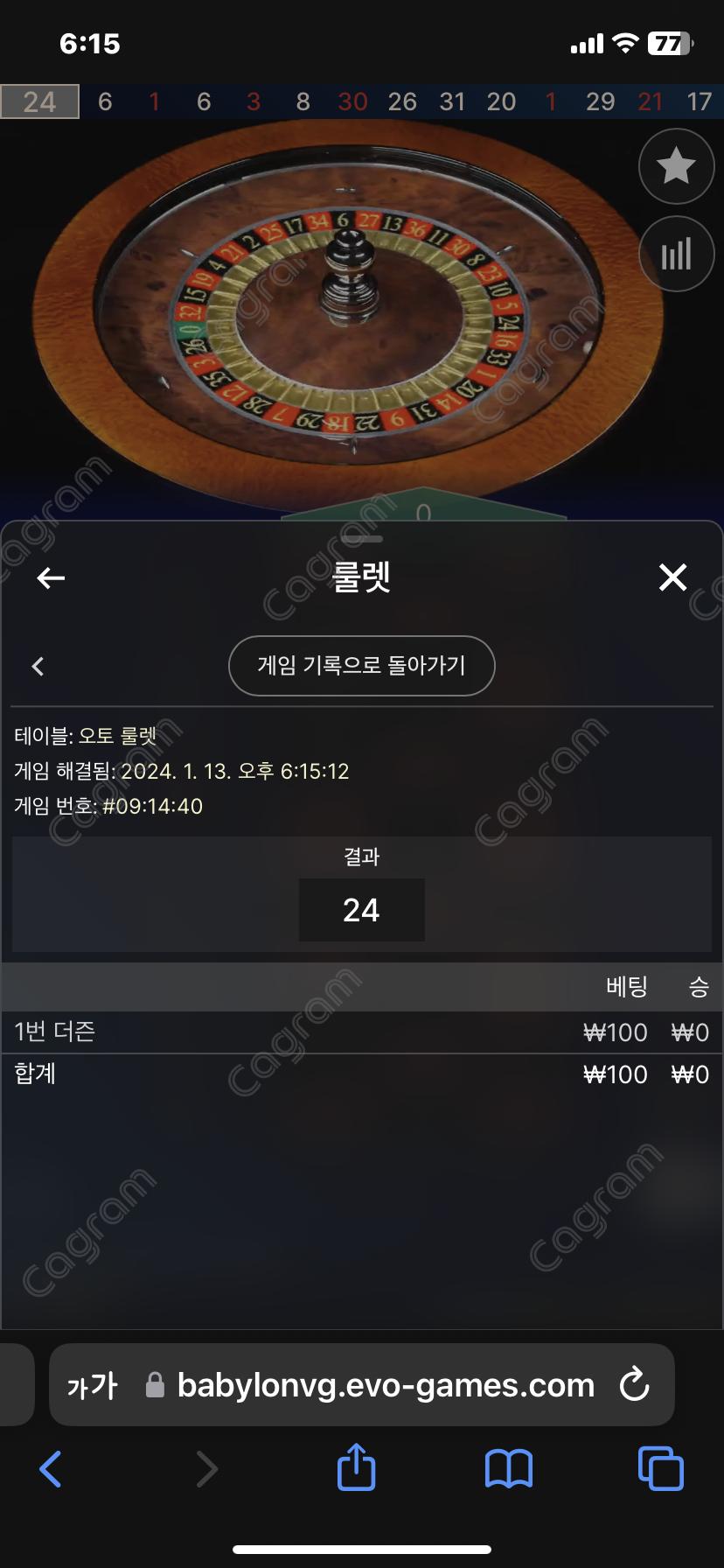
Task: Open the statistics bar chart icon
Action: coord(676,254)
